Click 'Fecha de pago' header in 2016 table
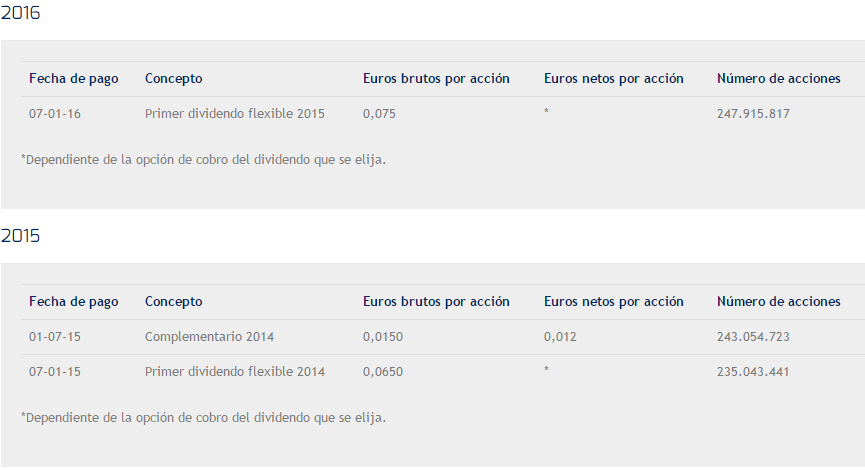 [73, 79]
